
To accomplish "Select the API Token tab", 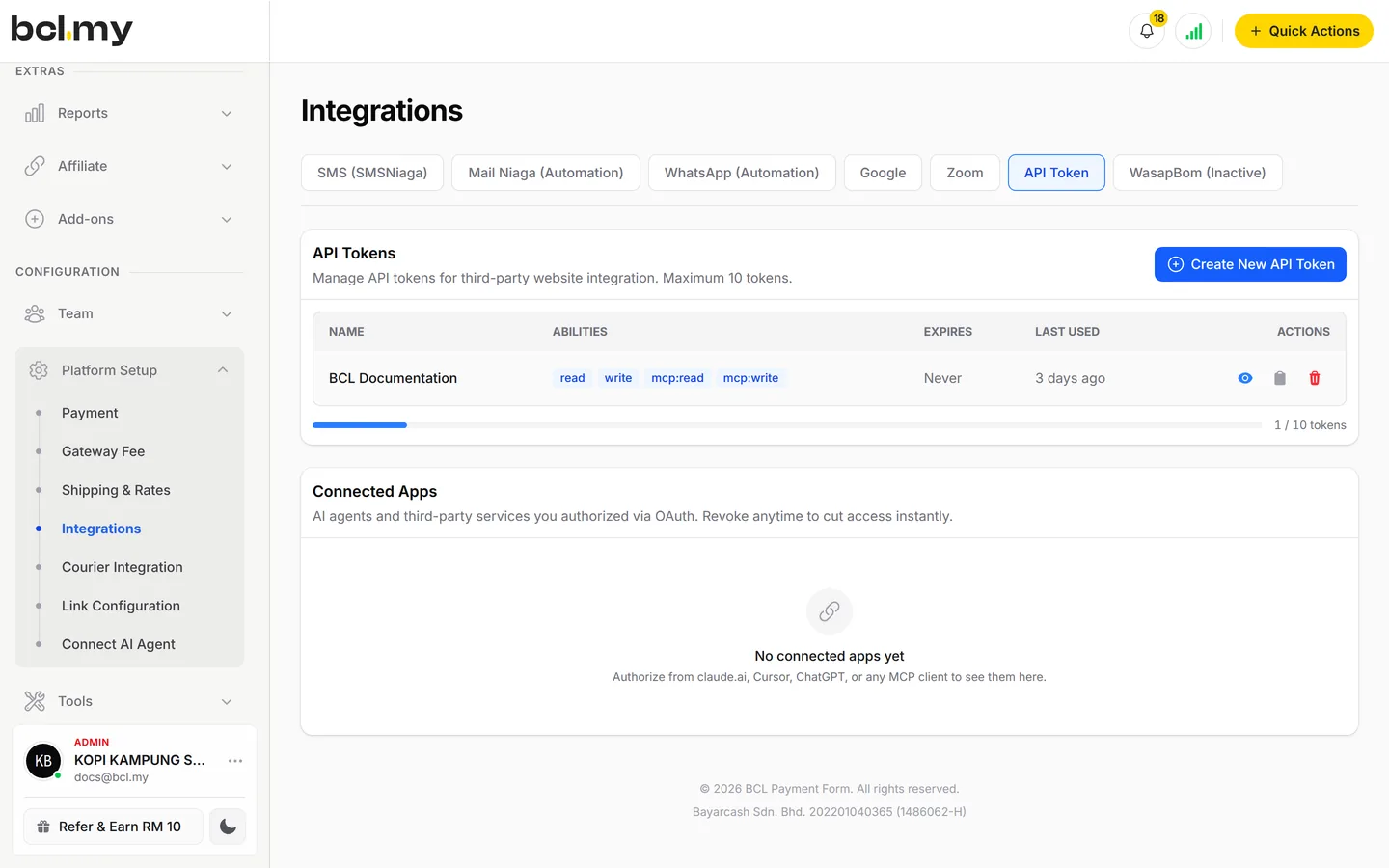I will [1056, 173].
